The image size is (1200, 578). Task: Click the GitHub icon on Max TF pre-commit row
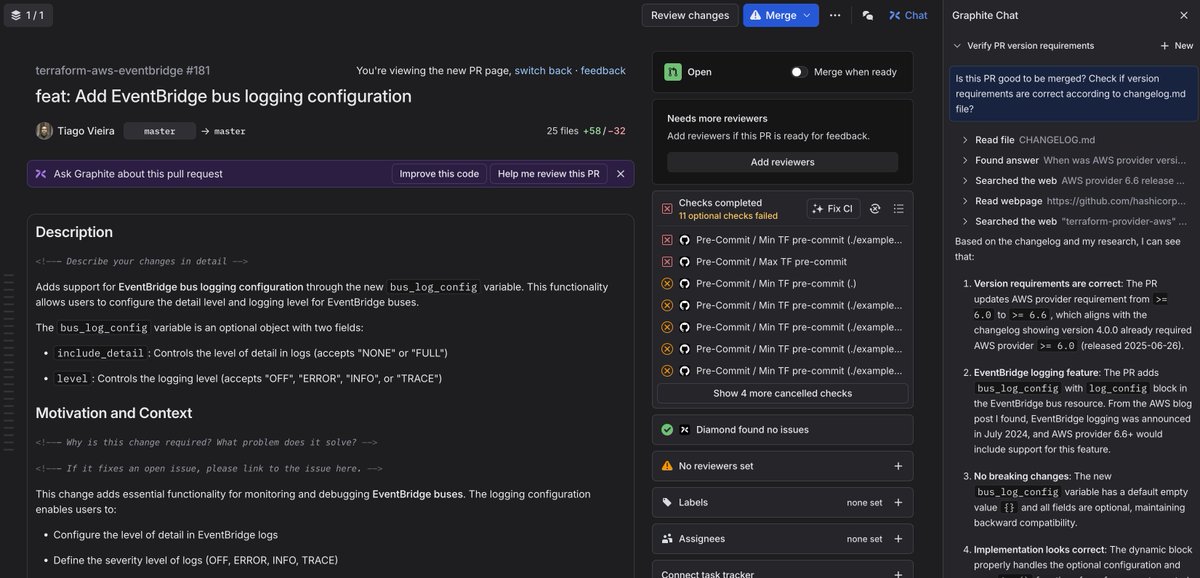(x=685, y=261)
